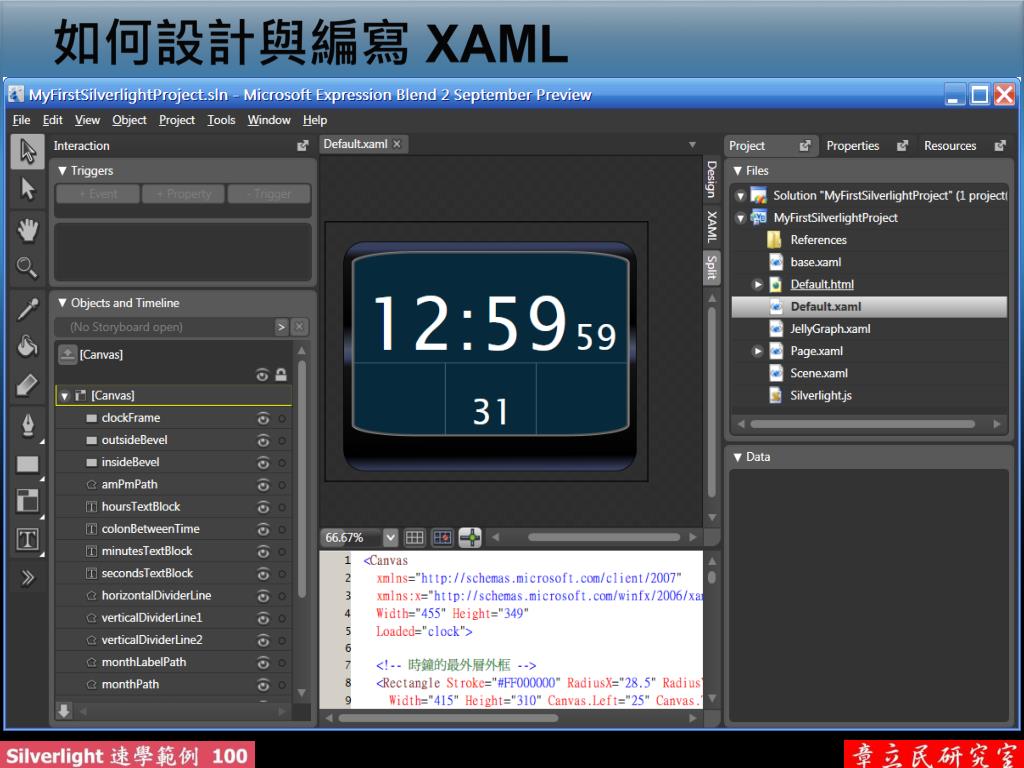Open the Asset Library chevrons
Viewport: 1024px width, 768px height.
27,578
